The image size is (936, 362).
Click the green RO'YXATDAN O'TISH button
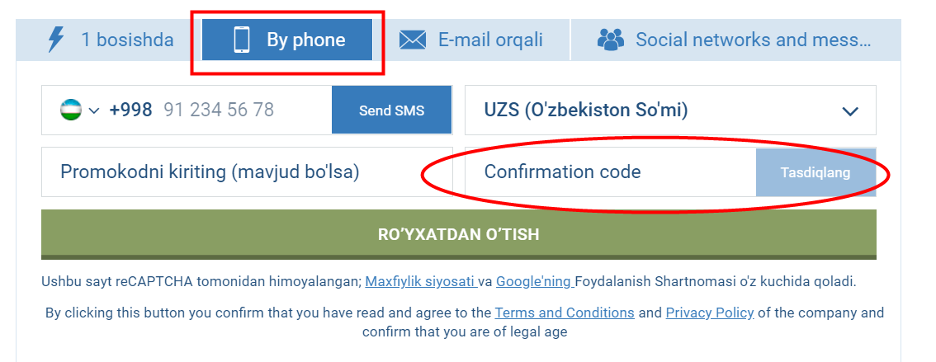458,234
